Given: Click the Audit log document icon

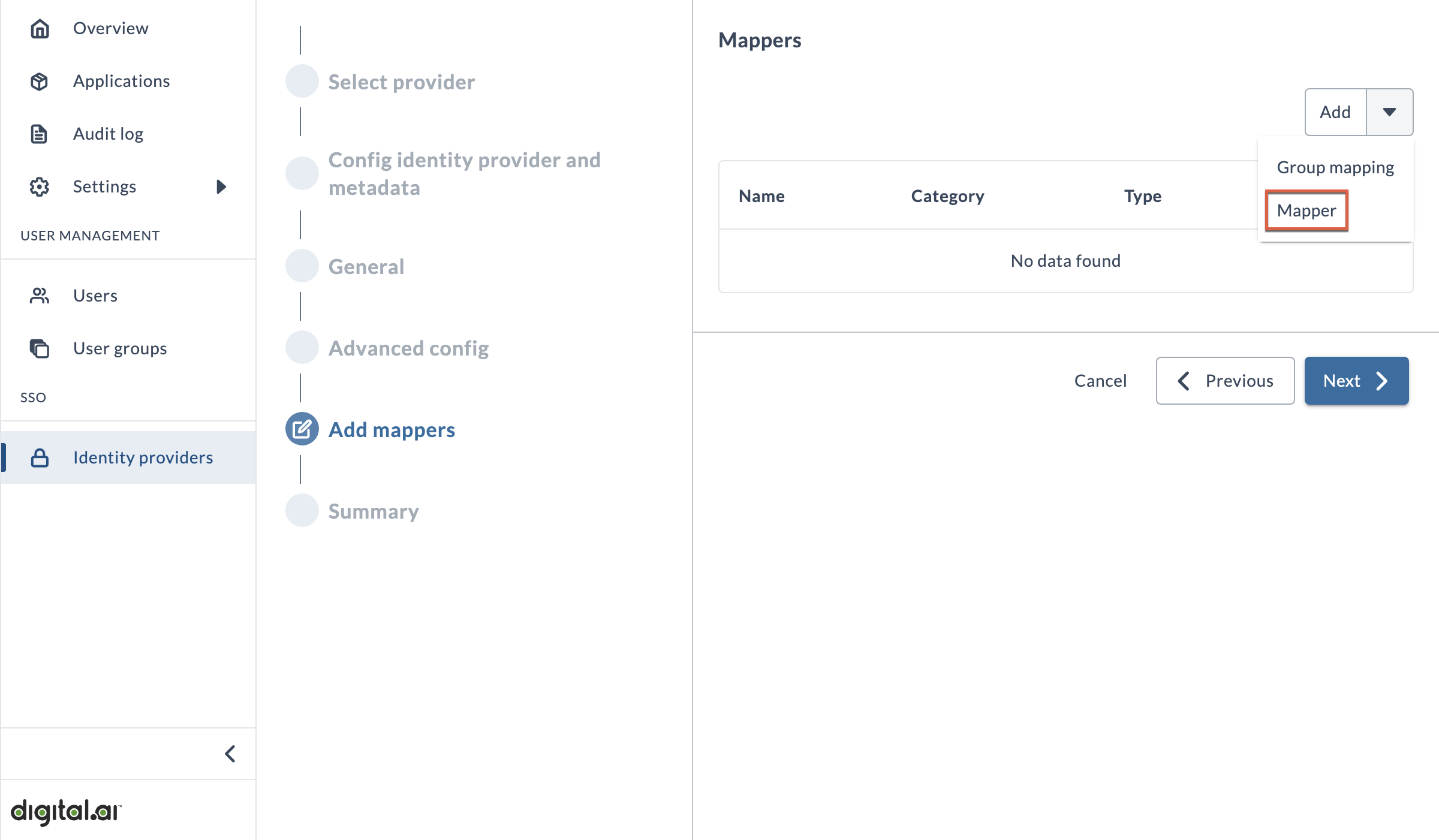Looking at the screenshot, I should coord(40,134).
